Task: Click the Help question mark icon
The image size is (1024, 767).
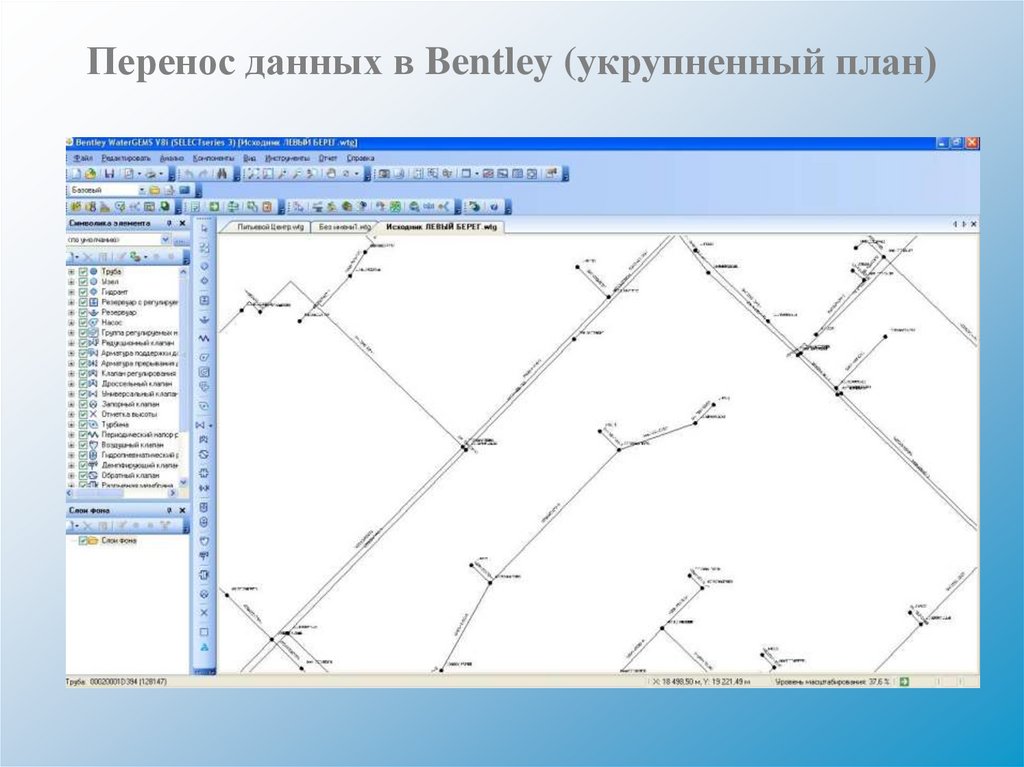Action: click(x=494, y=207)
